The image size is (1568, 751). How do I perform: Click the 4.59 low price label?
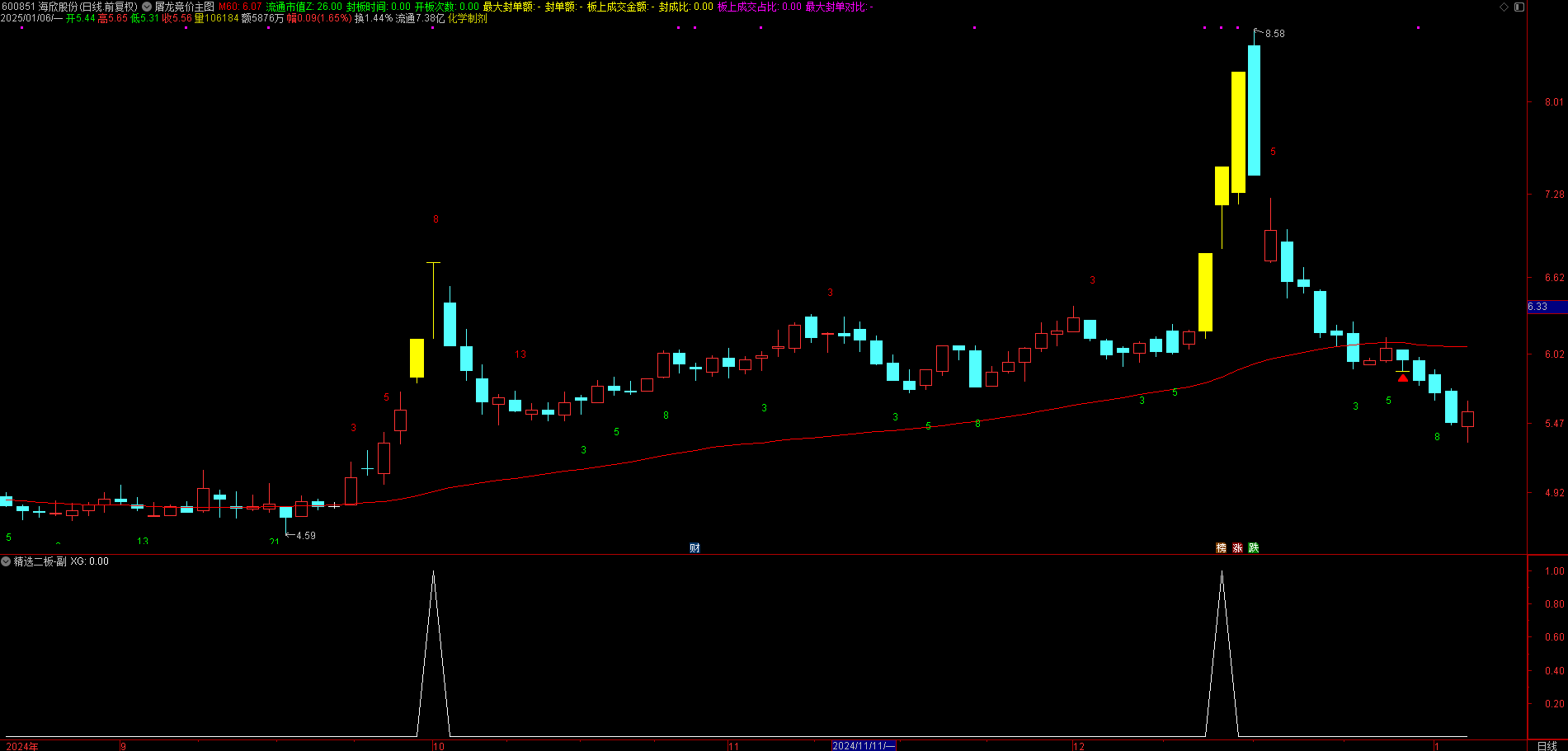pyautogui.click(x=306, y=536)
